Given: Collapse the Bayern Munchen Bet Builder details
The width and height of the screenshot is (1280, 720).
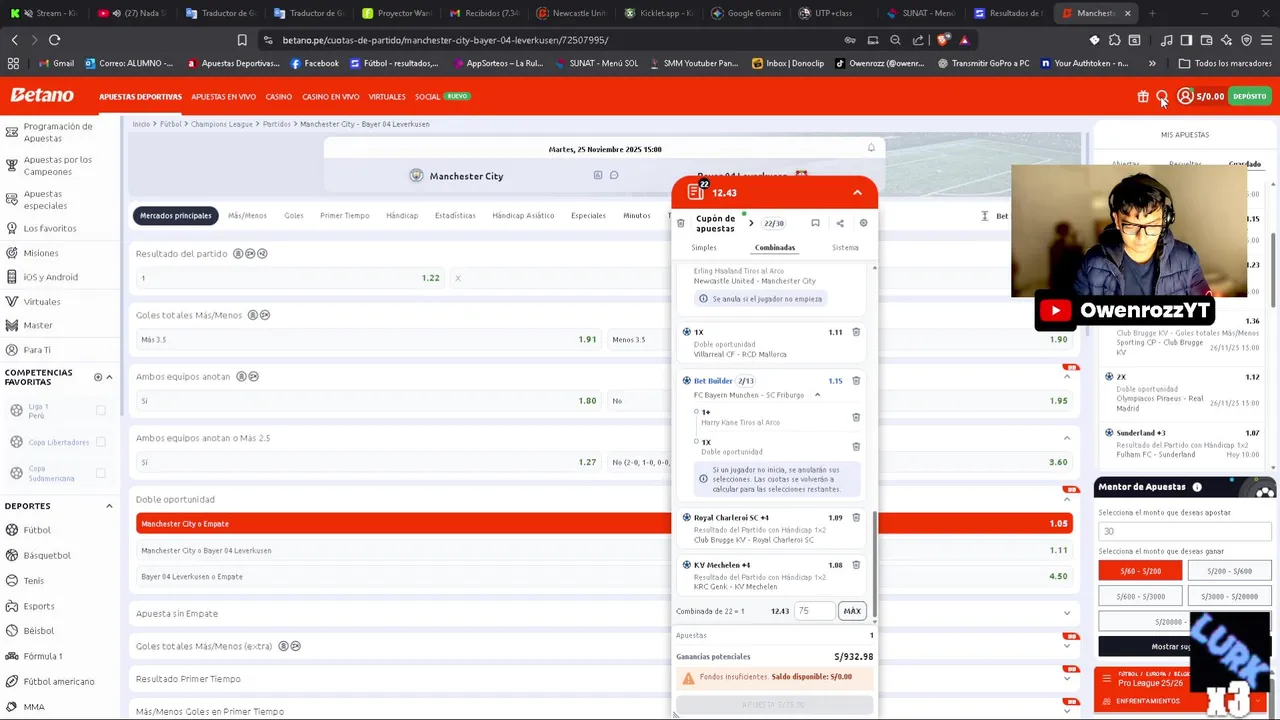Looking at the screenshot, I should [817, 395].
